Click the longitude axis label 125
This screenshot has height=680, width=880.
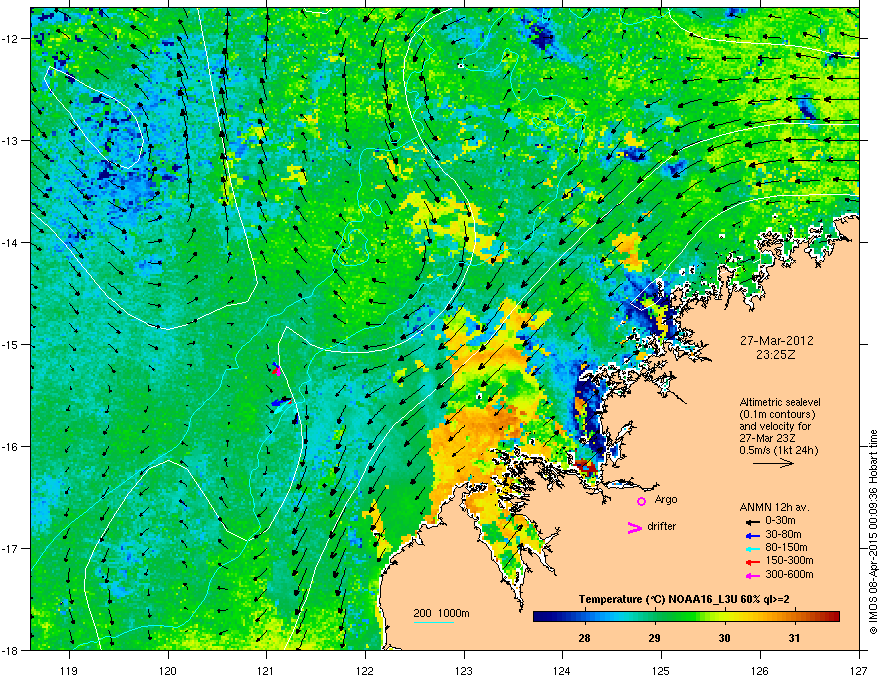[x=661, y=670]
